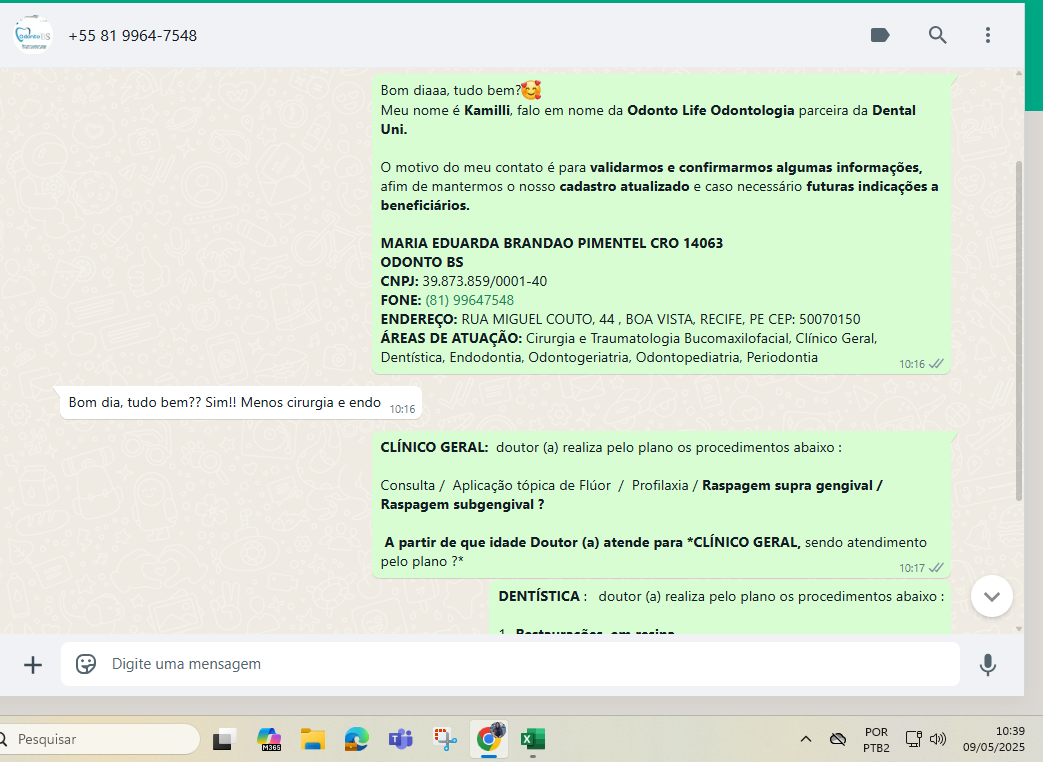Viewport: 1043px width, 762px height.
Task: Switch keyboard language POR PTB2
Action: (x=876, y=739)
